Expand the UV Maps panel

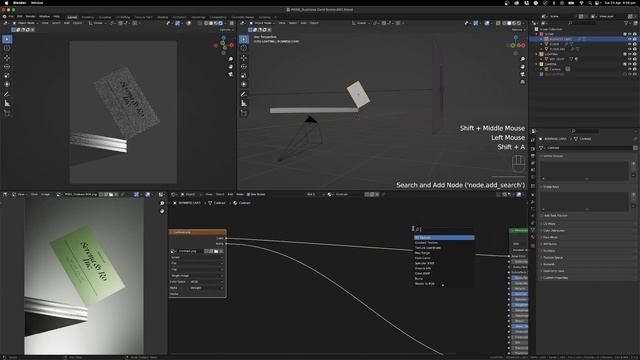click(x=588, y=224)
